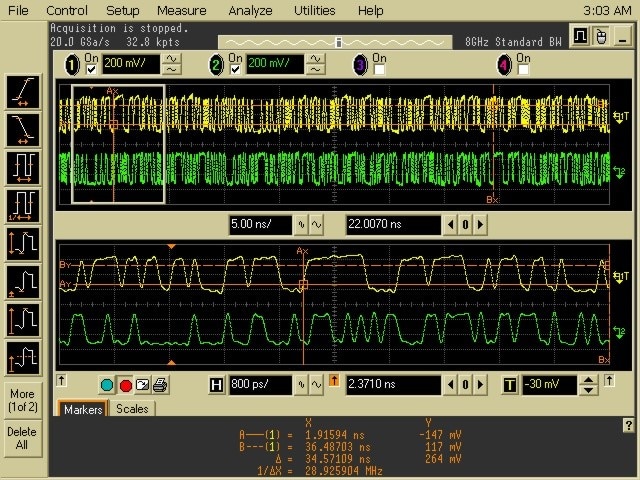The image size is (640, 480).
Task: Click the help question mark in markers panel
Action: coord(629,425)
